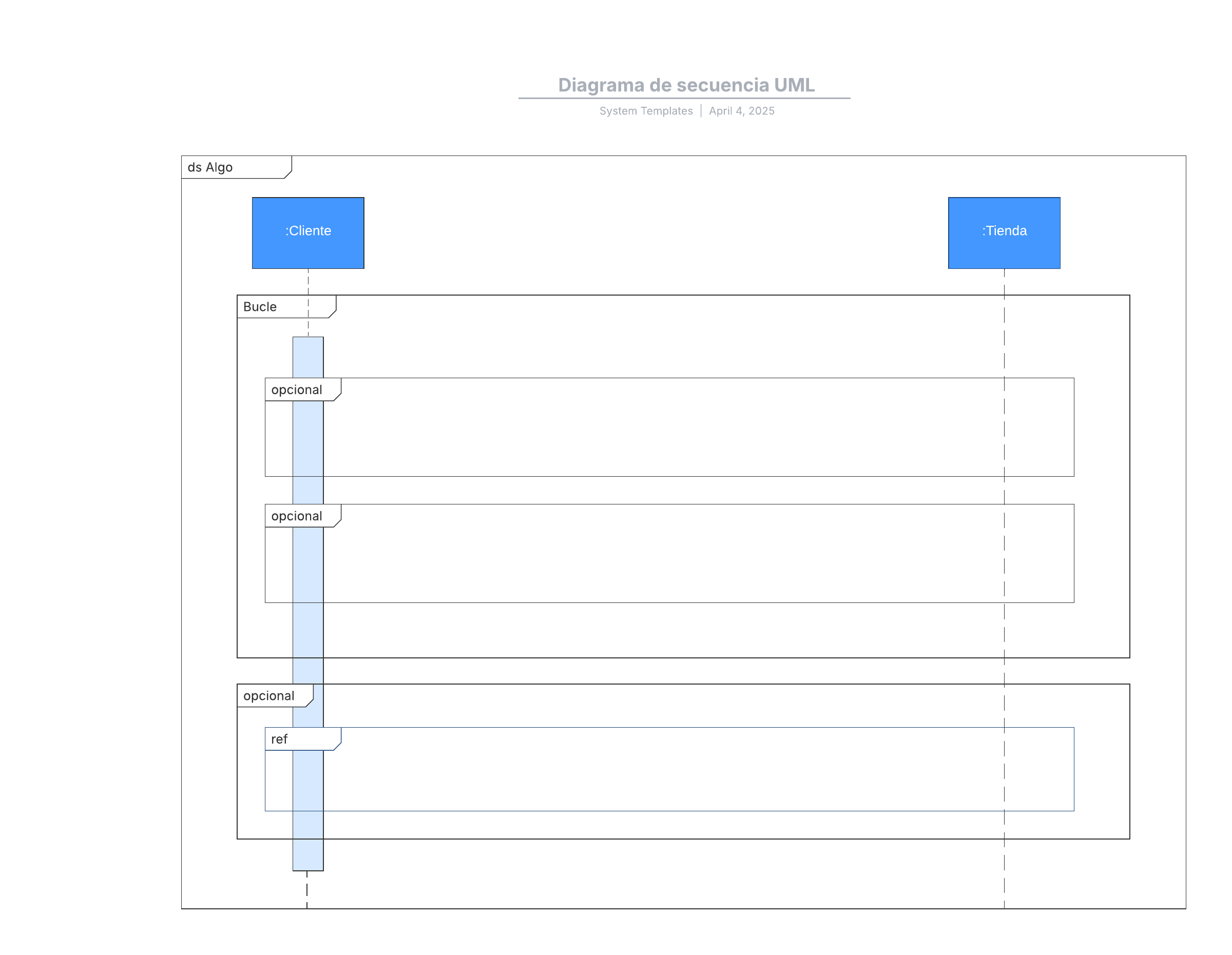This screenshot has height=955, width=1232.
Task: Click the Bucle loop frame label
Action: (260, 307)
